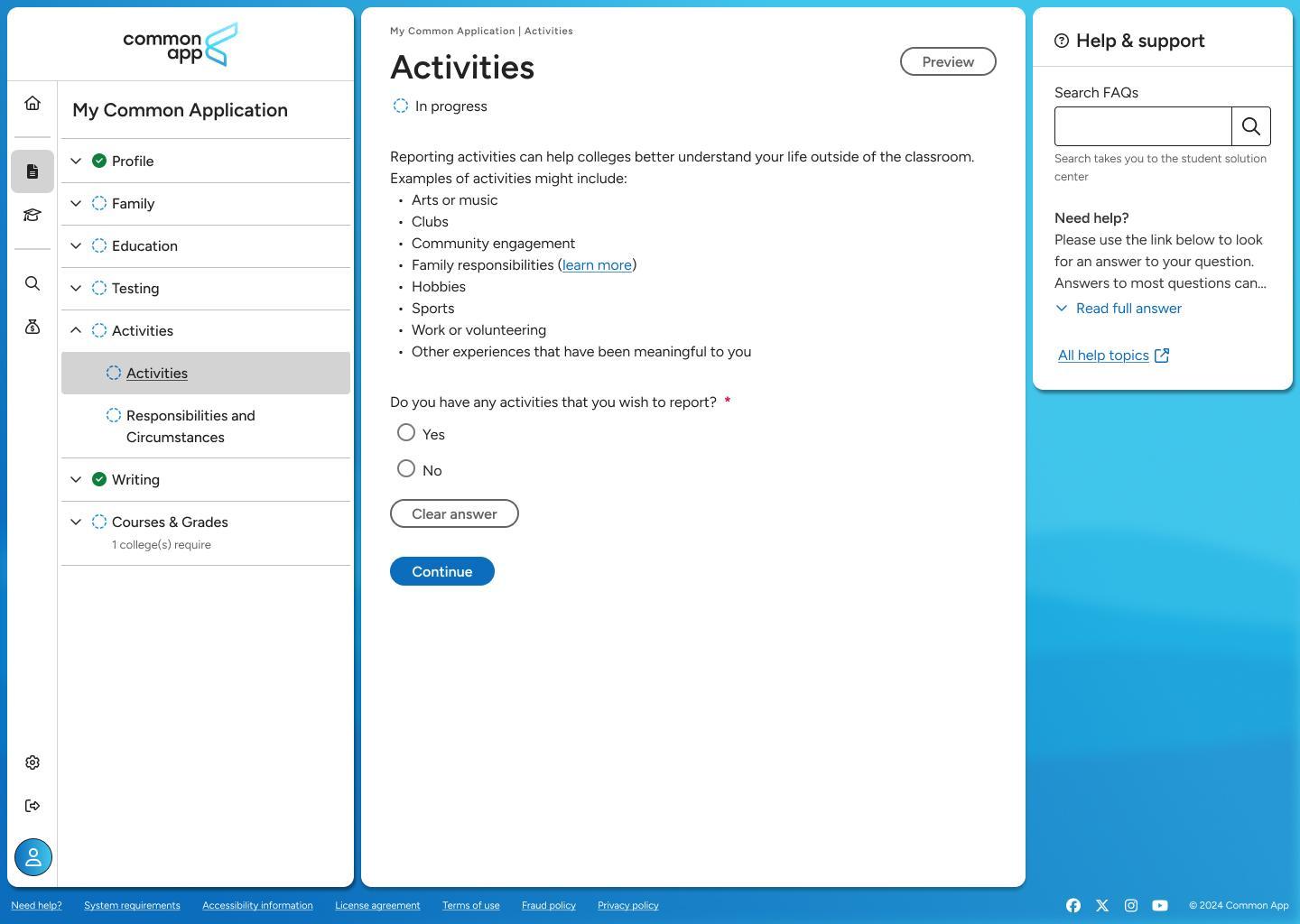Open the college search magnifier icon in sidebar

[32, 283]
